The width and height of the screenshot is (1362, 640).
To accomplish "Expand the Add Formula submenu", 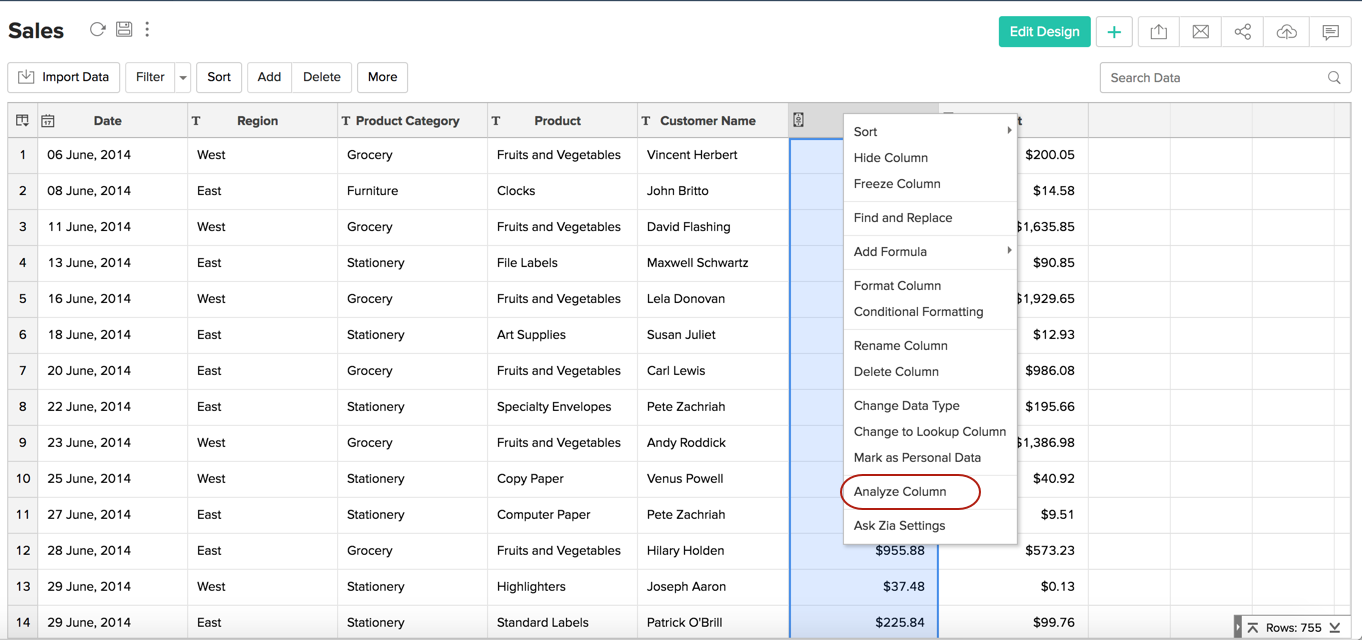I will (930, 252).
